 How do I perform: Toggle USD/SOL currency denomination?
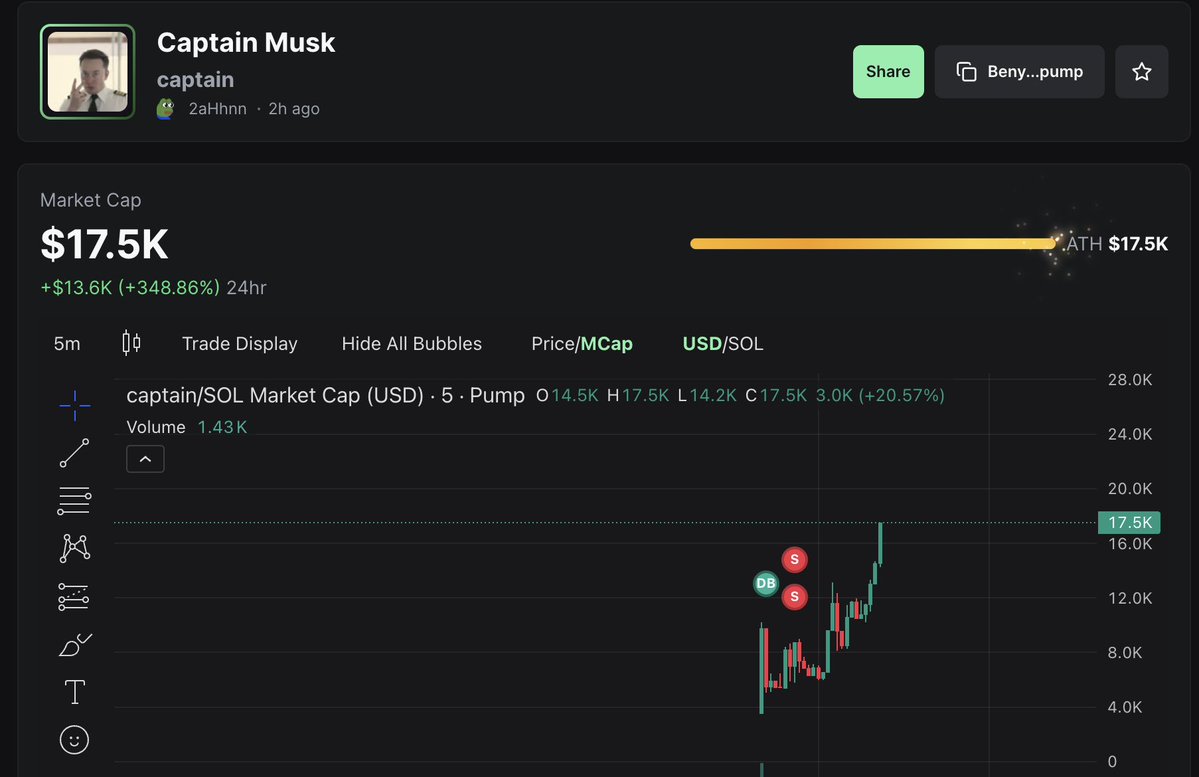pos(723,344)
